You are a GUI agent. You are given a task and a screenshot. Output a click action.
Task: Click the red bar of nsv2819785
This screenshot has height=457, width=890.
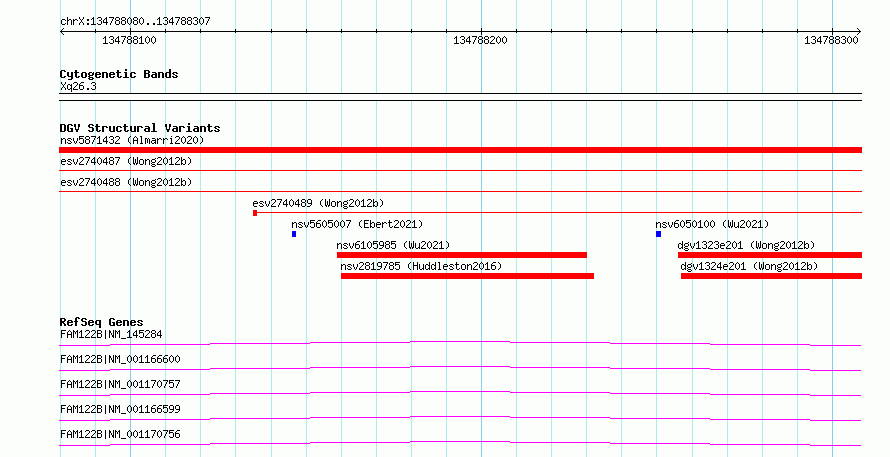click(x=467, y=276)
